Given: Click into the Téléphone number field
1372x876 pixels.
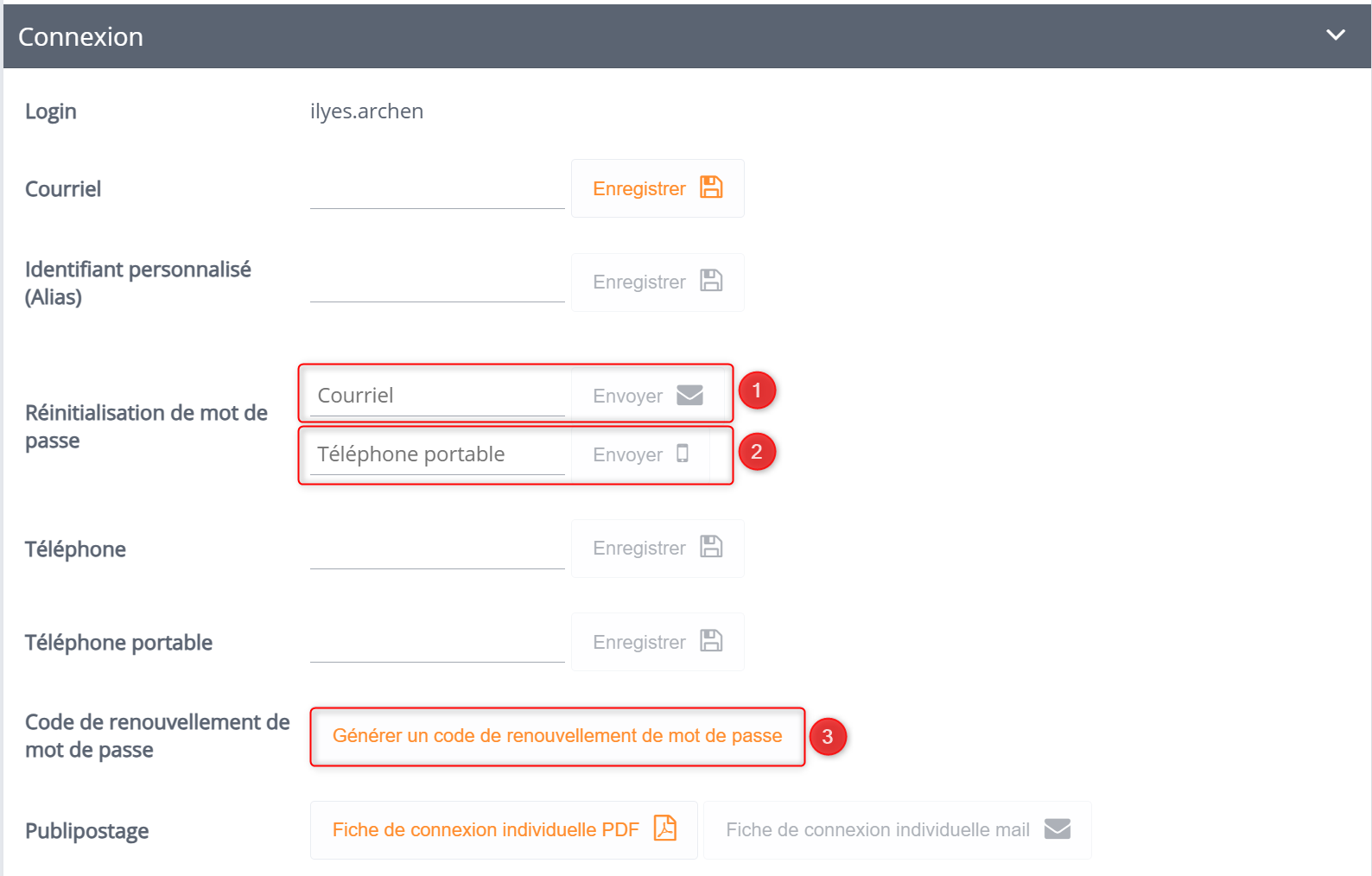Looking at the screenshot, I should (x=437, y=548).
